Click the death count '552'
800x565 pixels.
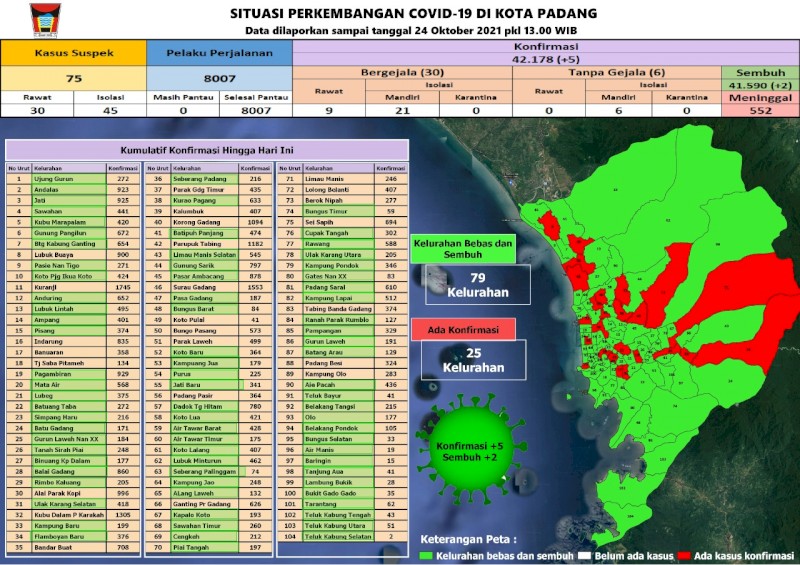(760, 110)
